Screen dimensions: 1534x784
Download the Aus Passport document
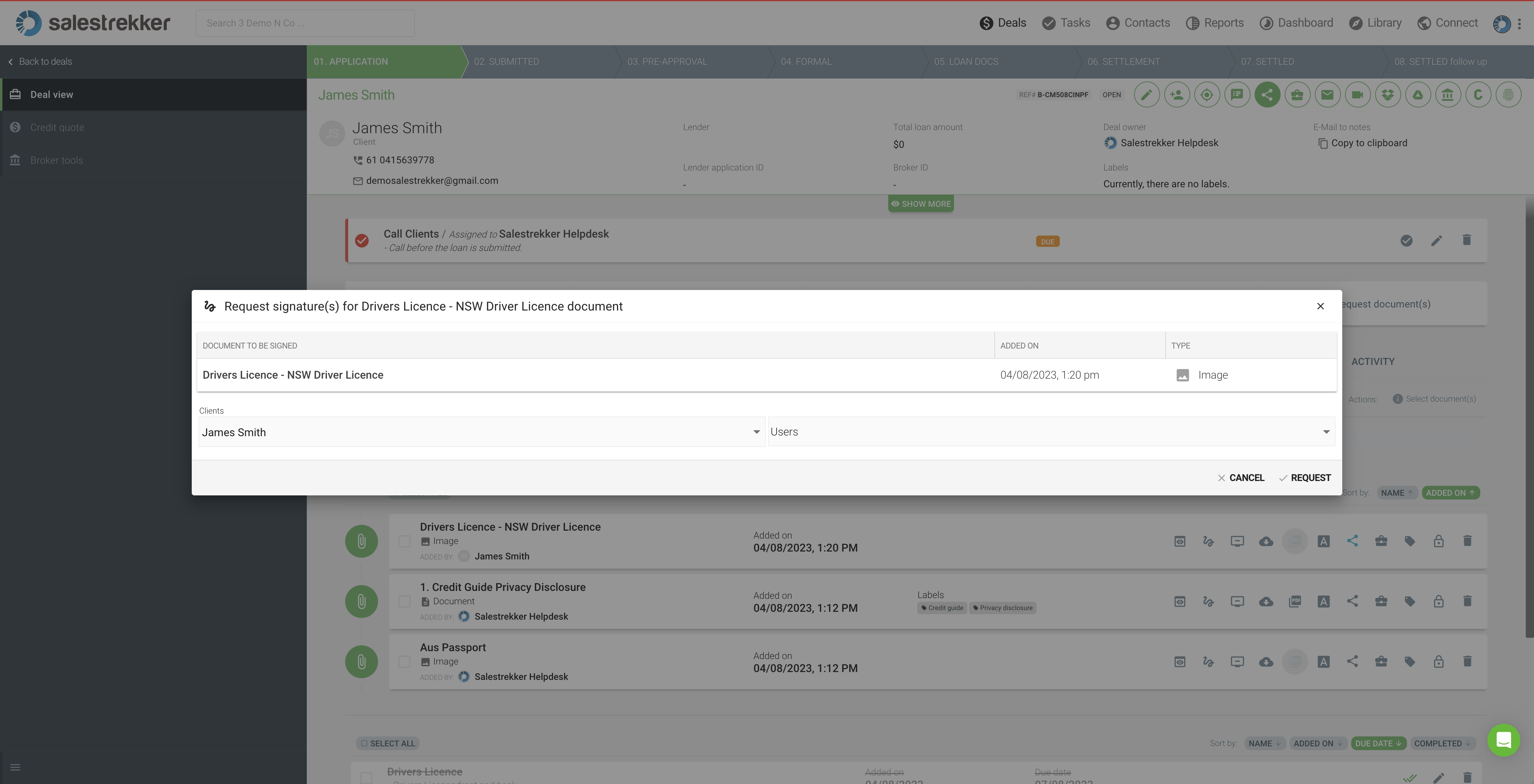click(x=1266, y=661)
